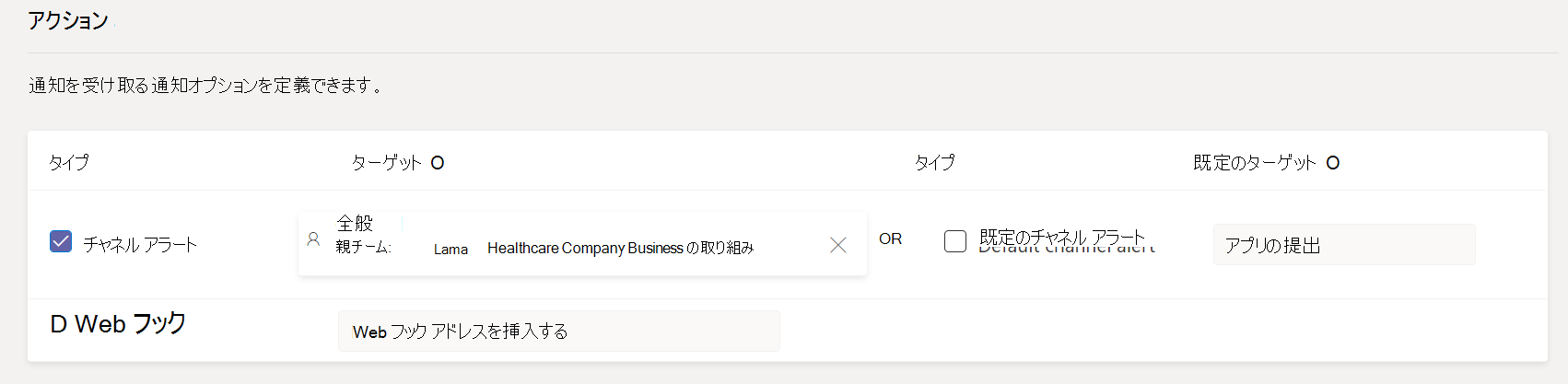Click the 既定のターゲット column header
This screenshot has width=1568, height=384.
tap(1255, 163)
